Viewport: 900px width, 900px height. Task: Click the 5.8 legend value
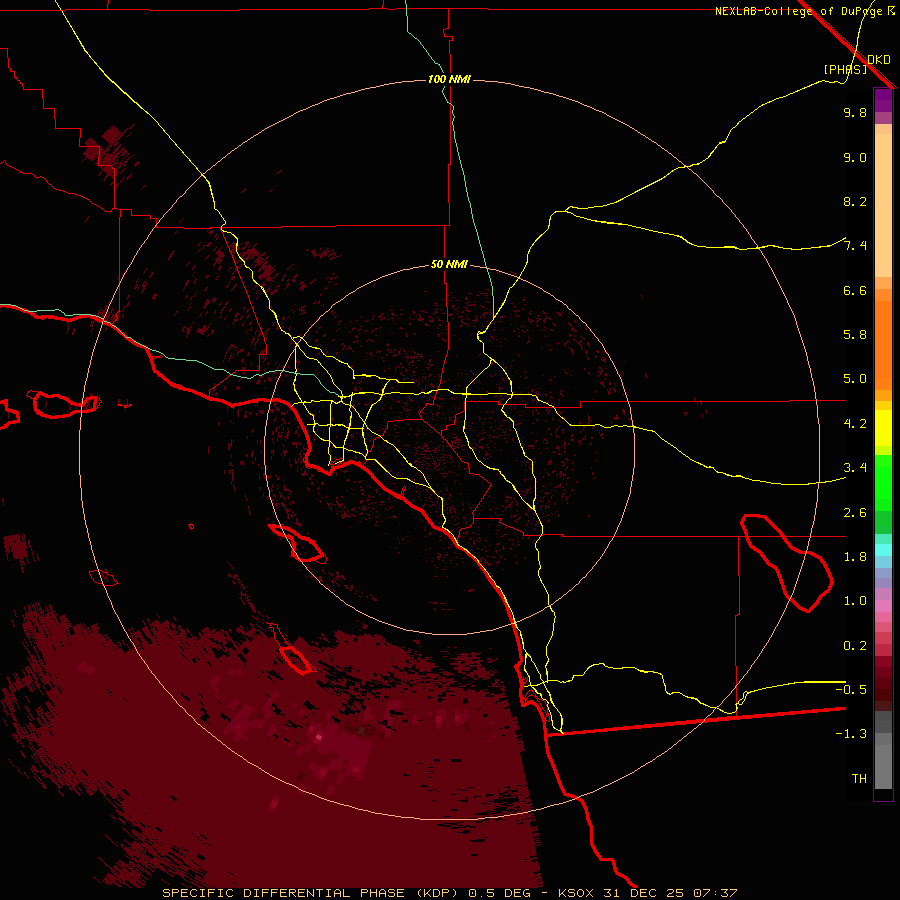(x=855, y=335)
